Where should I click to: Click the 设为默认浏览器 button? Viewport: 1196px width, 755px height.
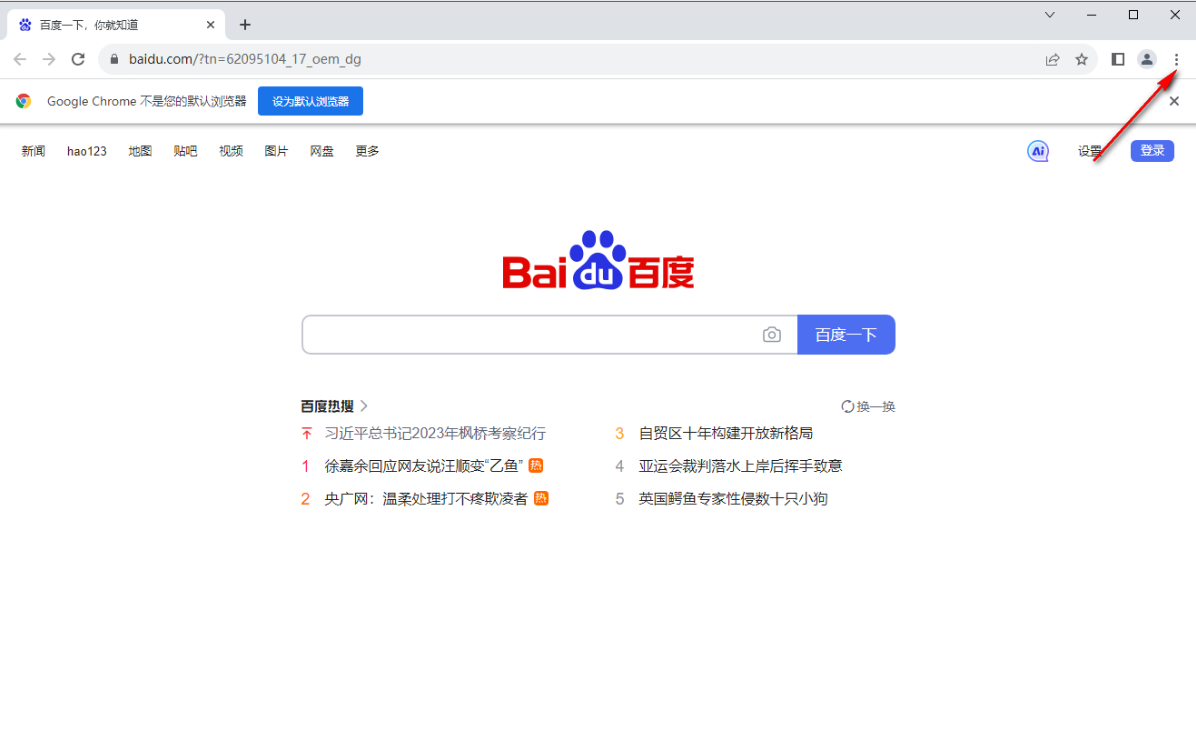[310, 100]
